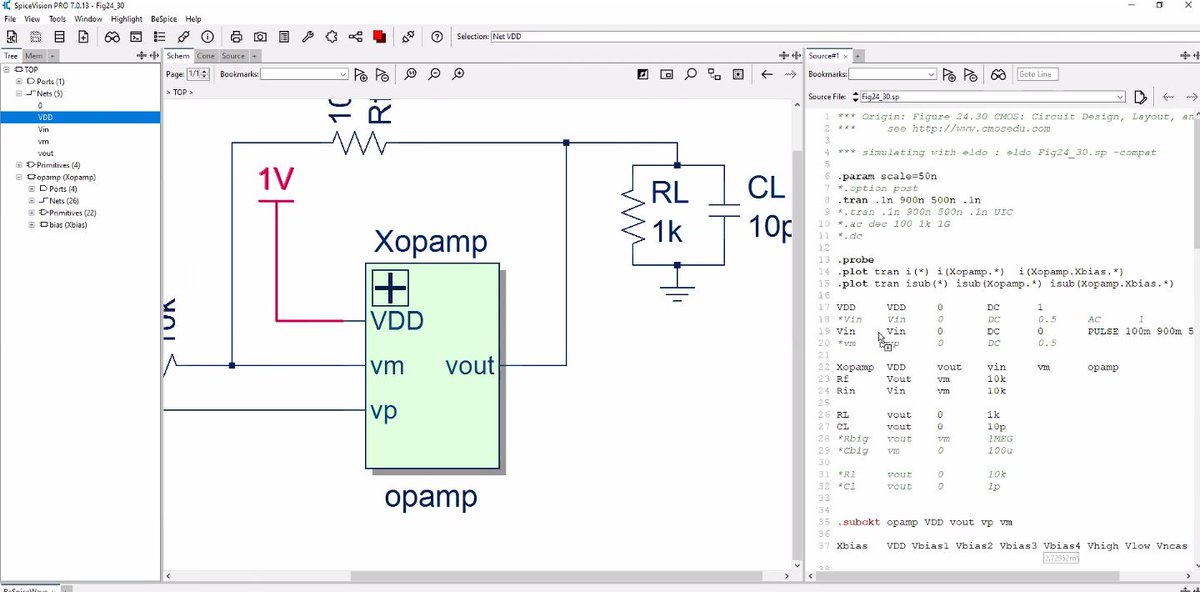Add bookmark in Schem panel
The width and height of the screenshot is (1200, 592).
(361, 74)
